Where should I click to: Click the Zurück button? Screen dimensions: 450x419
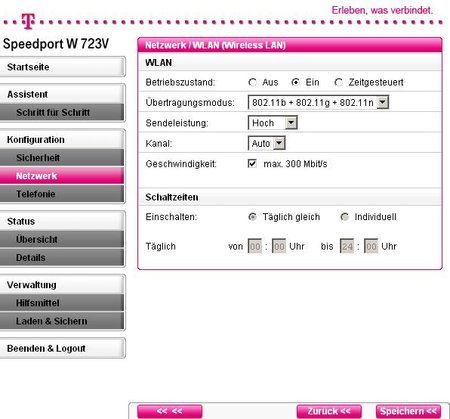(329, 411)
